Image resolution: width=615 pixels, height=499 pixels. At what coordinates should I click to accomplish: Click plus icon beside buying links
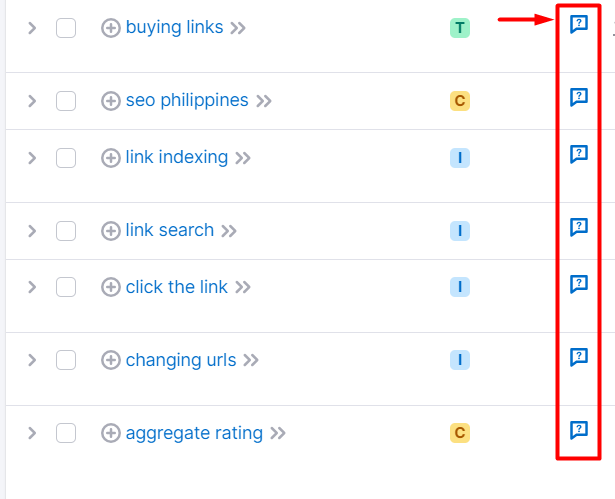point(111,28)
